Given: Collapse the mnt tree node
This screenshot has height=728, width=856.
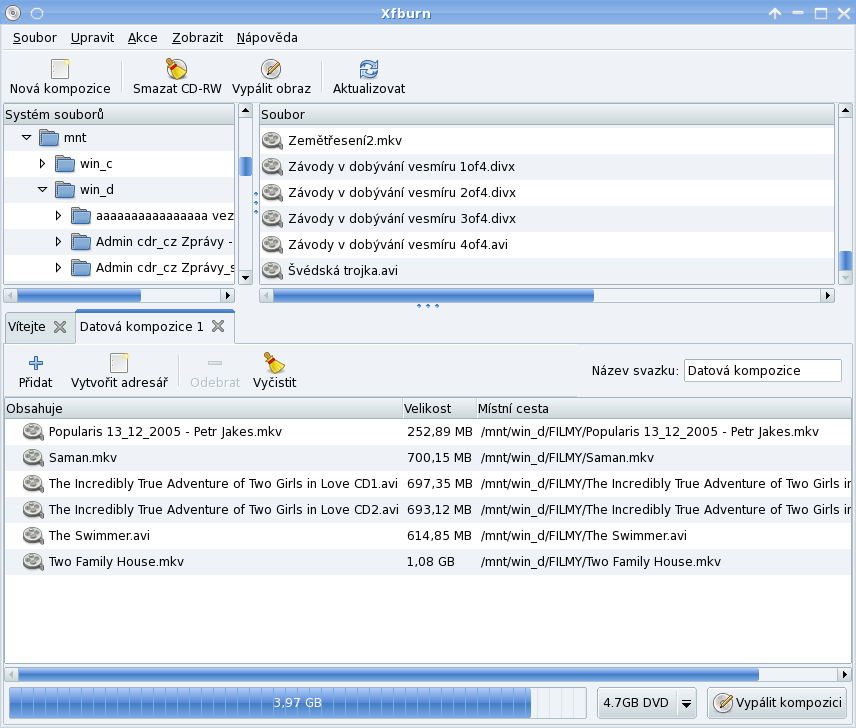Looking at the screenshot, I should pos(26,138).
